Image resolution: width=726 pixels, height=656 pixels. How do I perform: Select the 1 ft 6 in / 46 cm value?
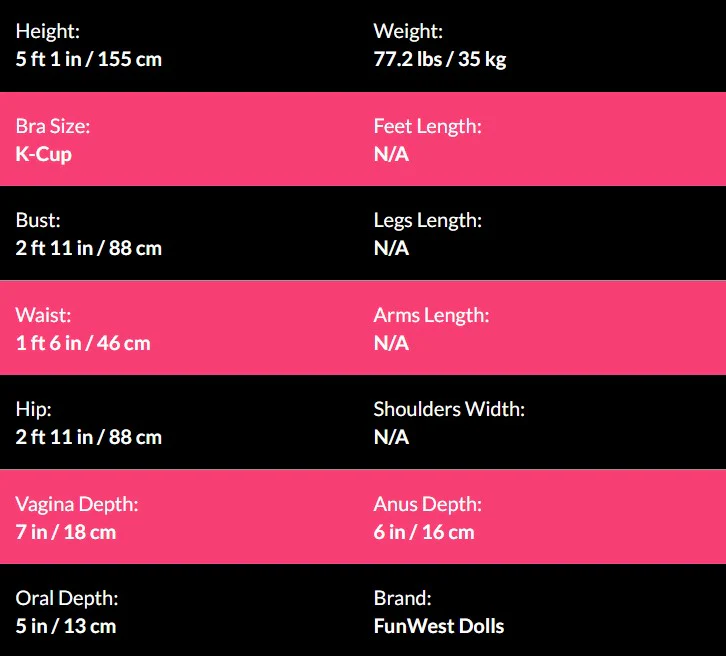[x=83, y=343]
